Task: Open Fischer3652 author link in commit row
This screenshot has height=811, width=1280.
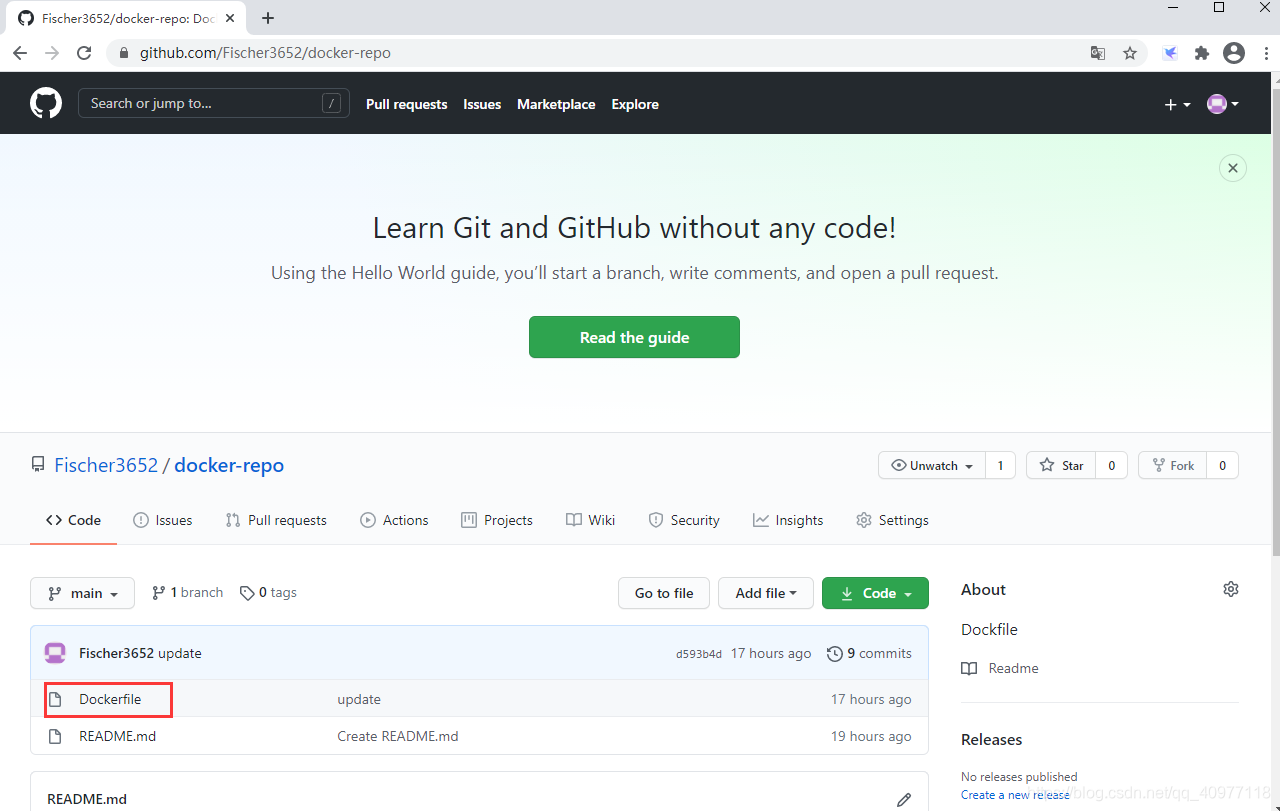Action: point(116,653)
